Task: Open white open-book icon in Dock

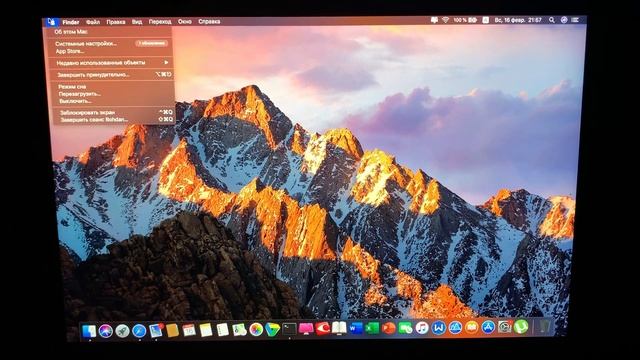Action: point(339,328)
